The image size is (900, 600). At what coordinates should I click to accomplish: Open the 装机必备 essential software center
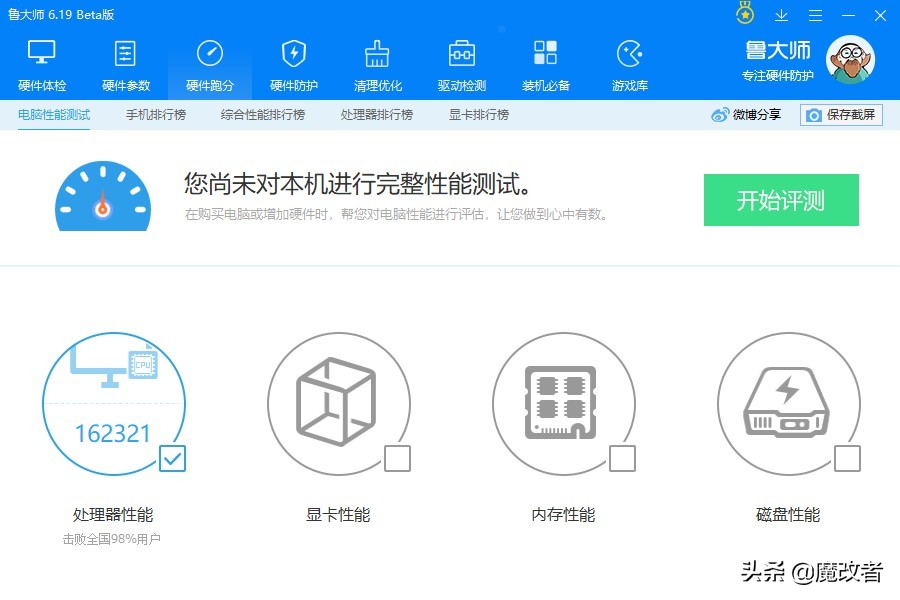545,62
